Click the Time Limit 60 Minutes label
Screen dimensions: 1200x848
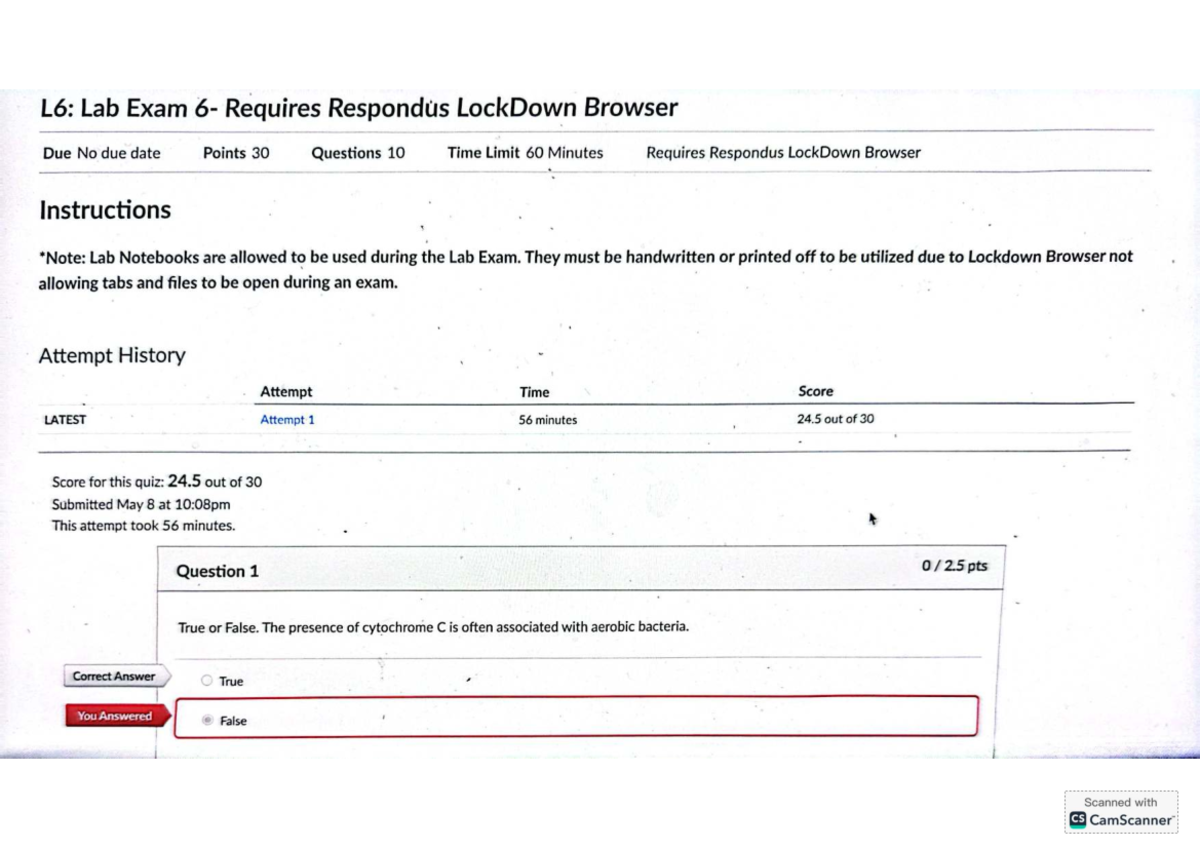coord(525,152)
